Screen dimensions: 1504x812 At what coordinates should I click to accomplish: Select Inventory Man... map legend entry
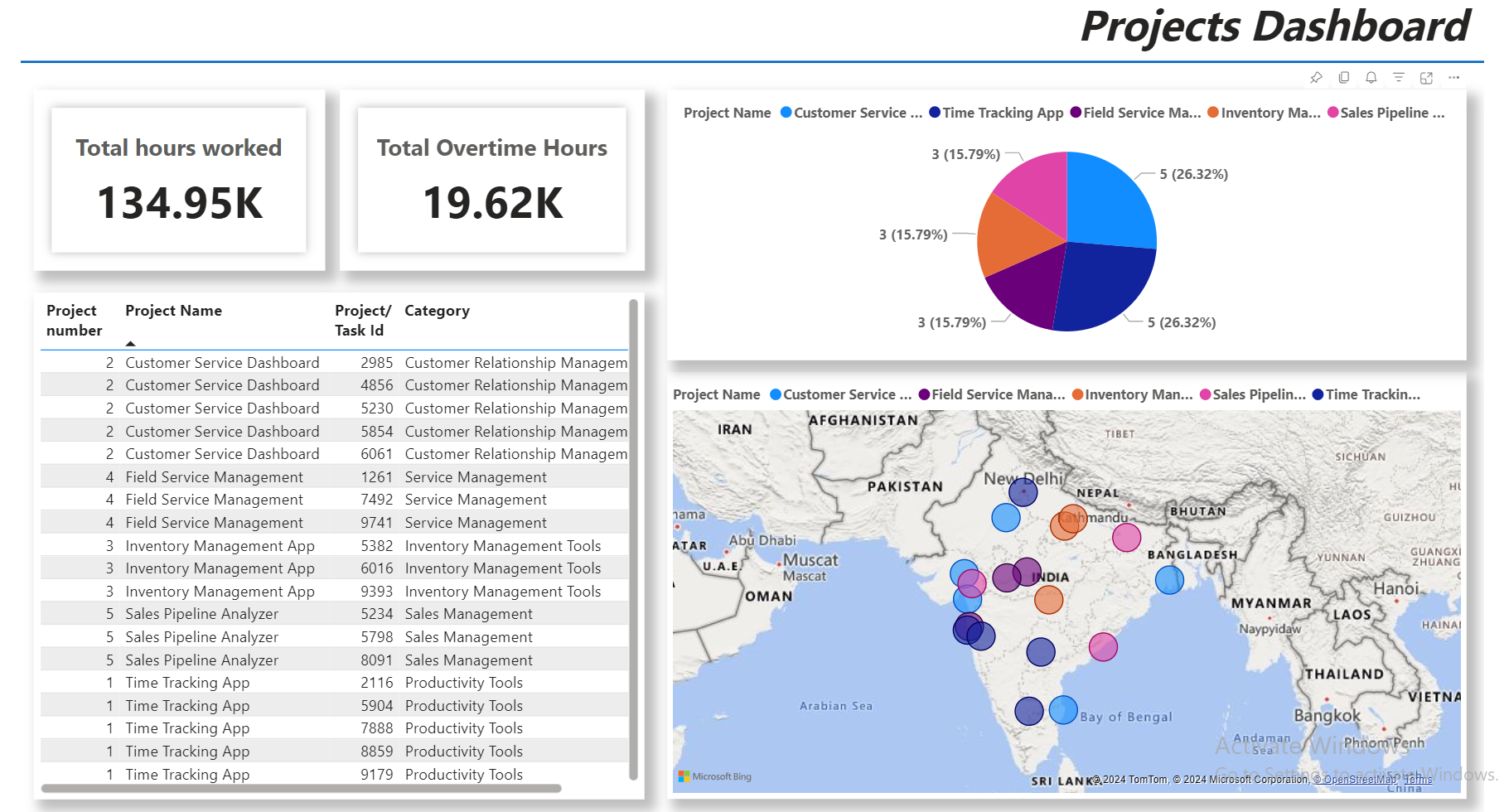pyautogui.click(x=1132, y=394)
